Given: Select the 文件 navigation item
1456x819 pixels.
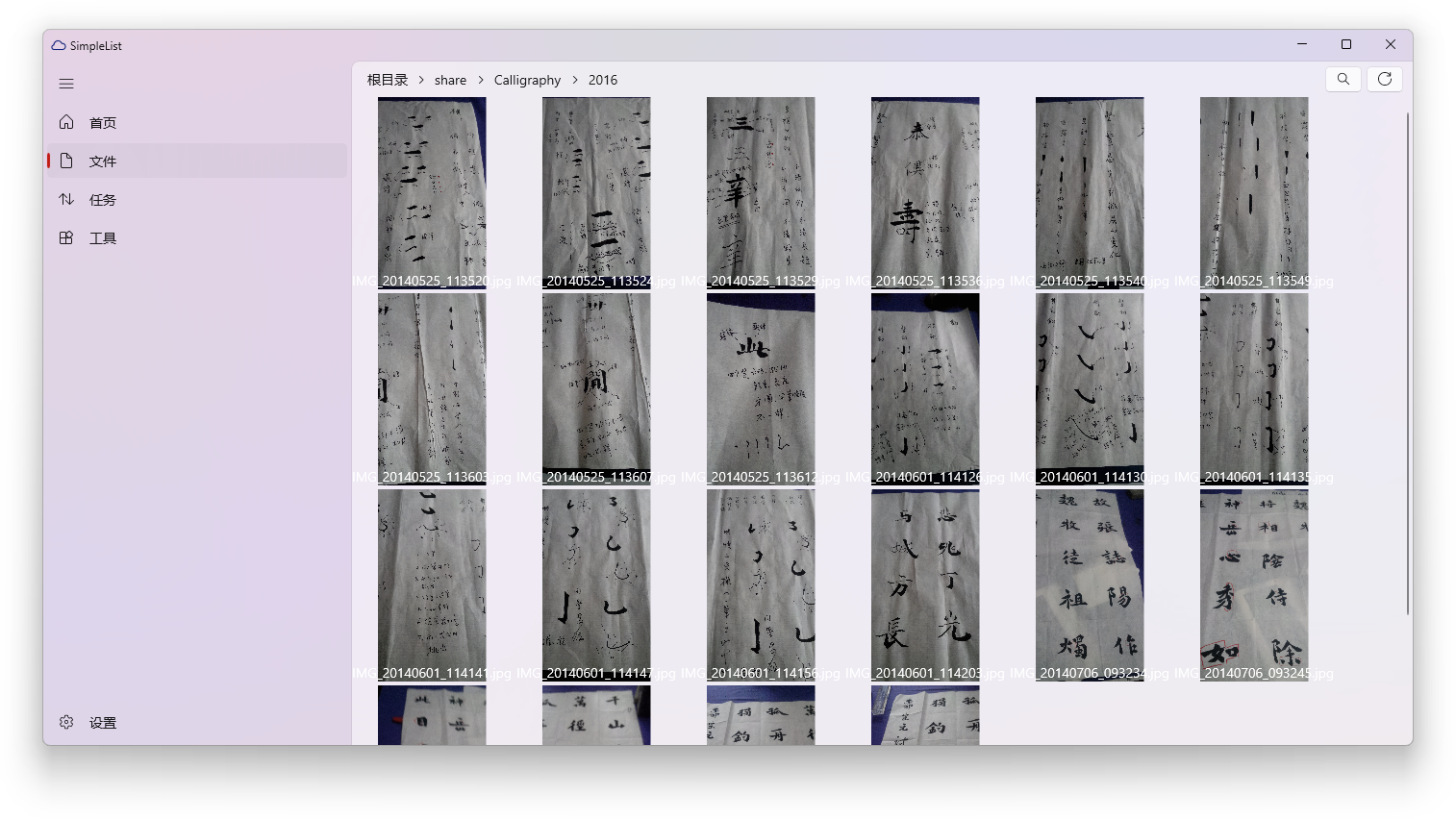Looking at the screenshot, I should [197, 161].
